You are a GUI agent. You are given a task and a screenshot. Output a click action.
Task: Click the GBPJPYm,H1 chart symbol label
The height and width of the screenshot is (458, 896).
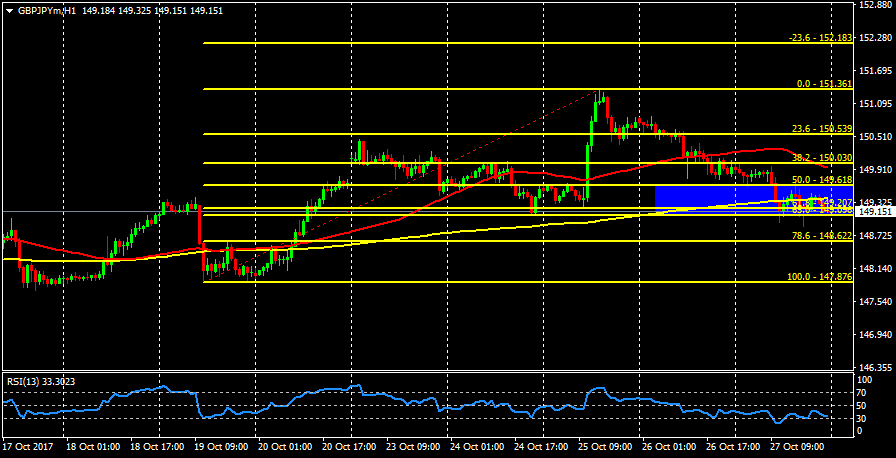pos(45,10)
